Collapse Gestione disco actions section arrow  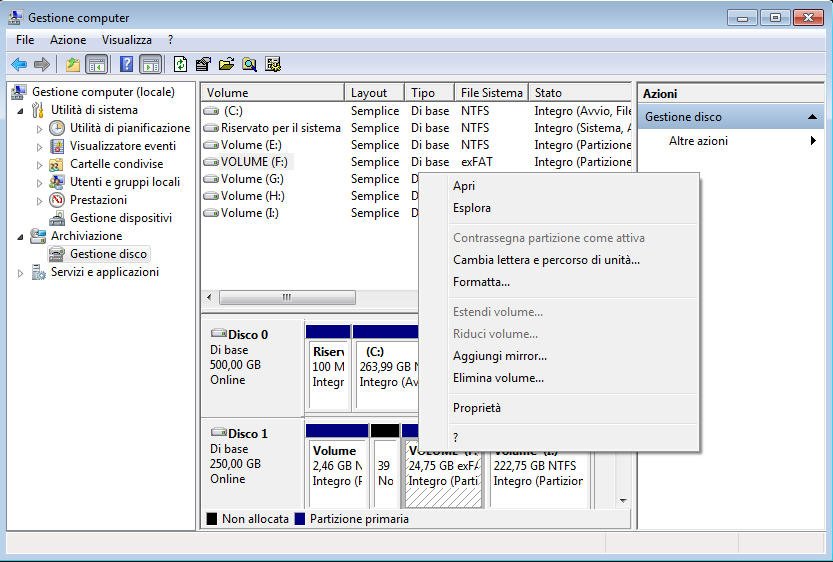[x=812, y=117]
